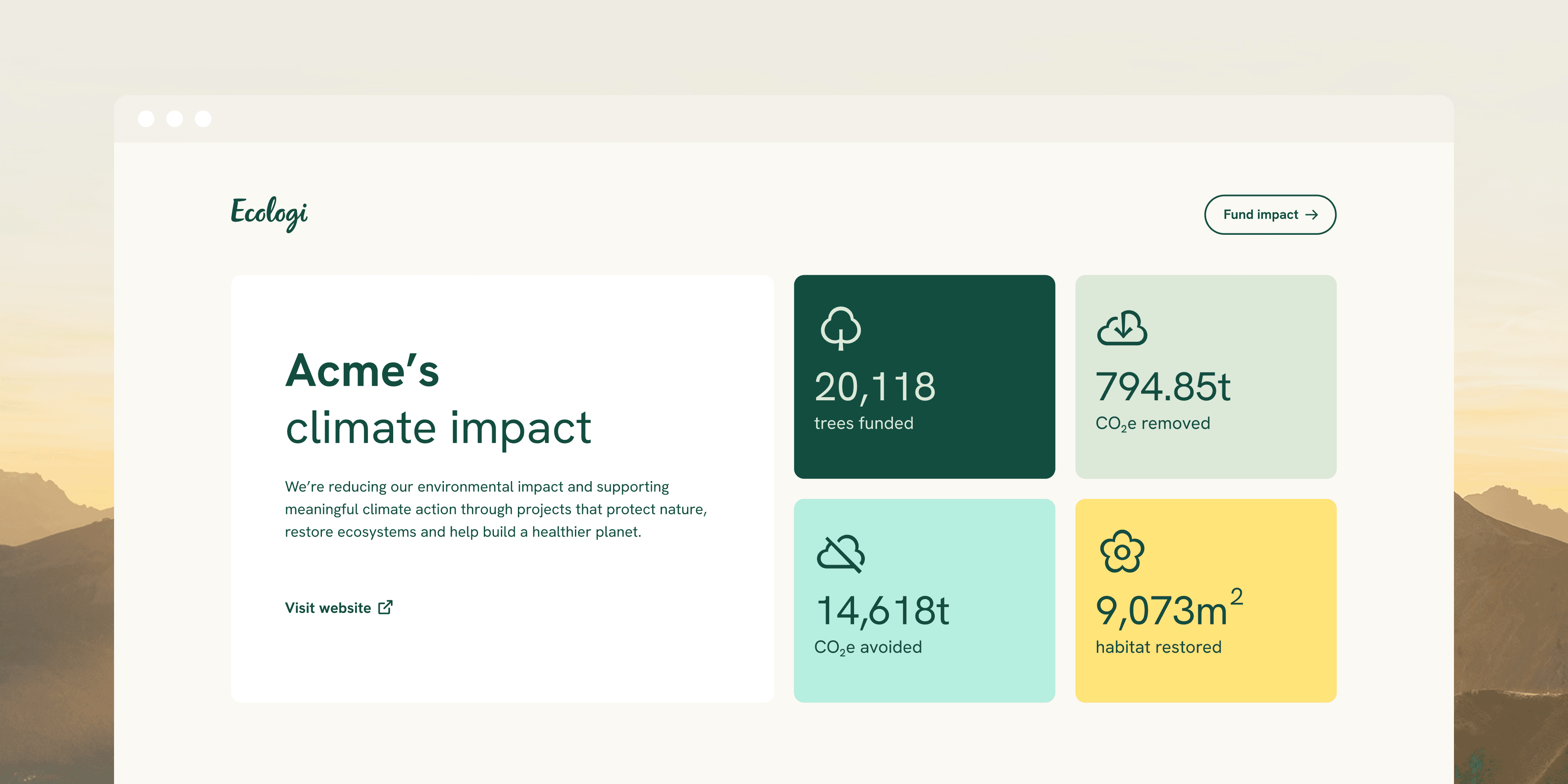Click the crossed-out cloud icon on CO2e avoided card

841,553
